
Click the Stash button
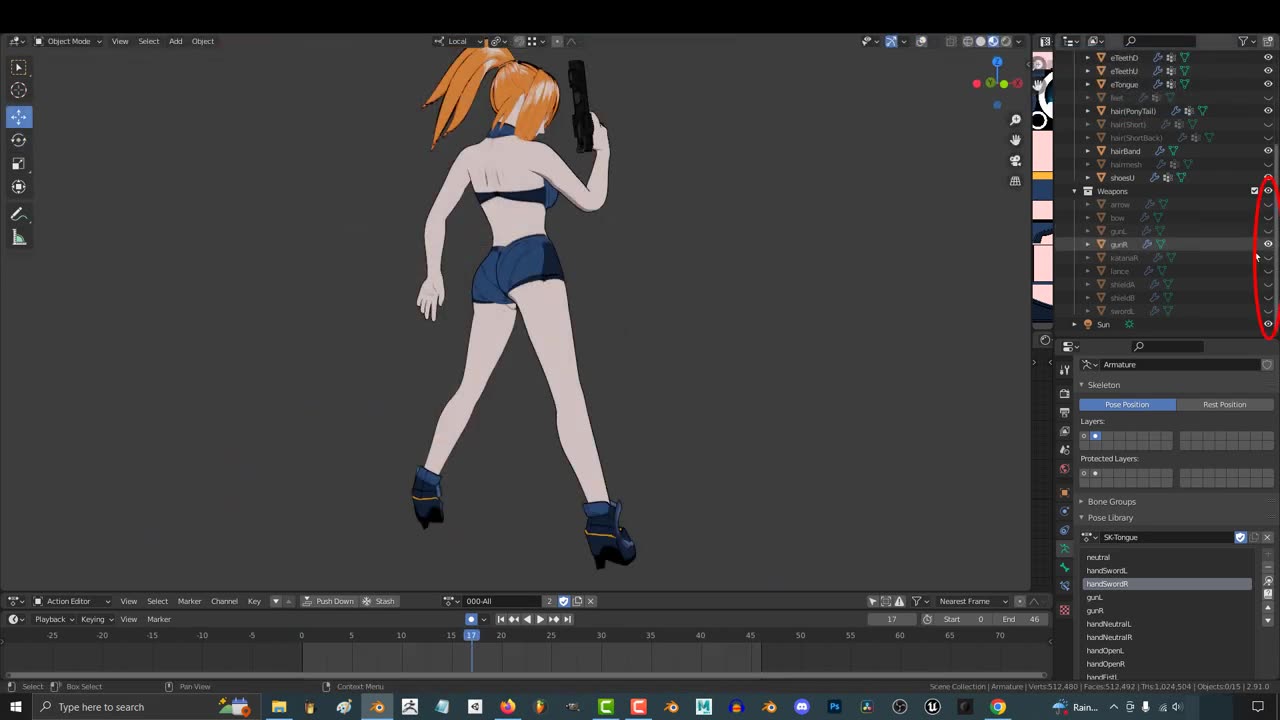[379, 601]
